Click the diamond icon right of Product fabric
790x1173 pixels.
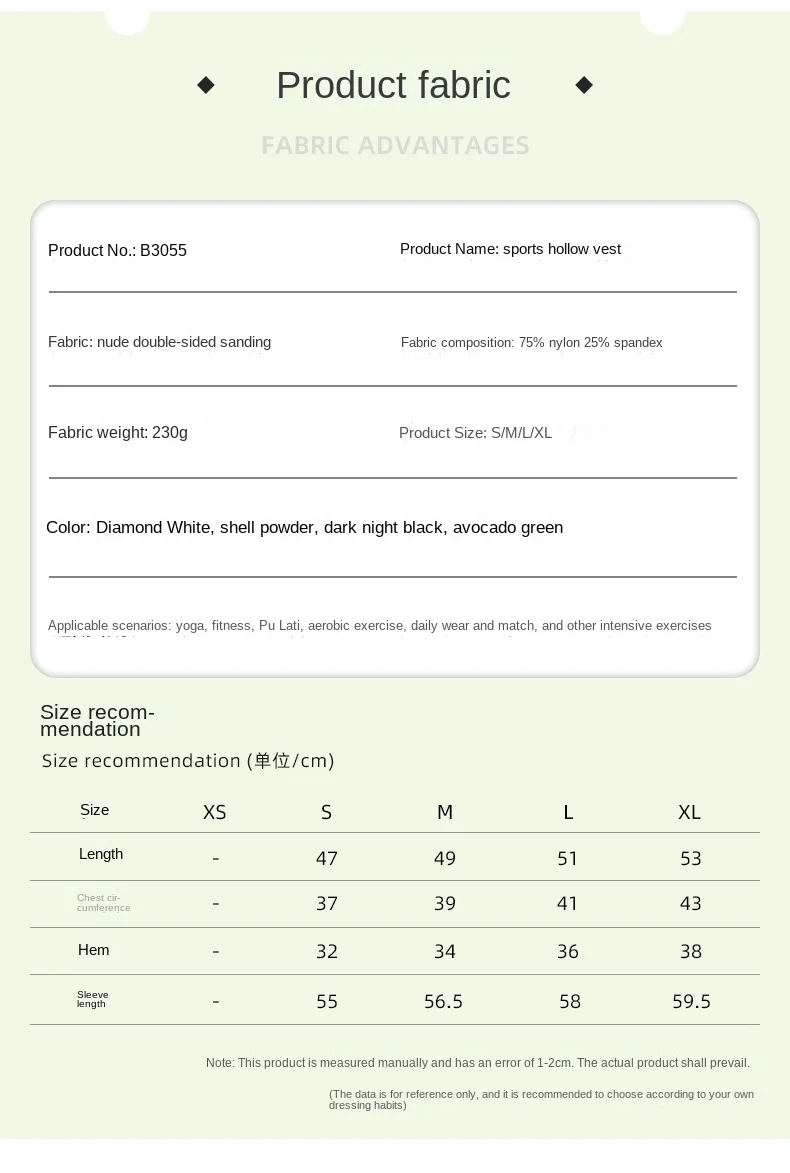point(584,86)
